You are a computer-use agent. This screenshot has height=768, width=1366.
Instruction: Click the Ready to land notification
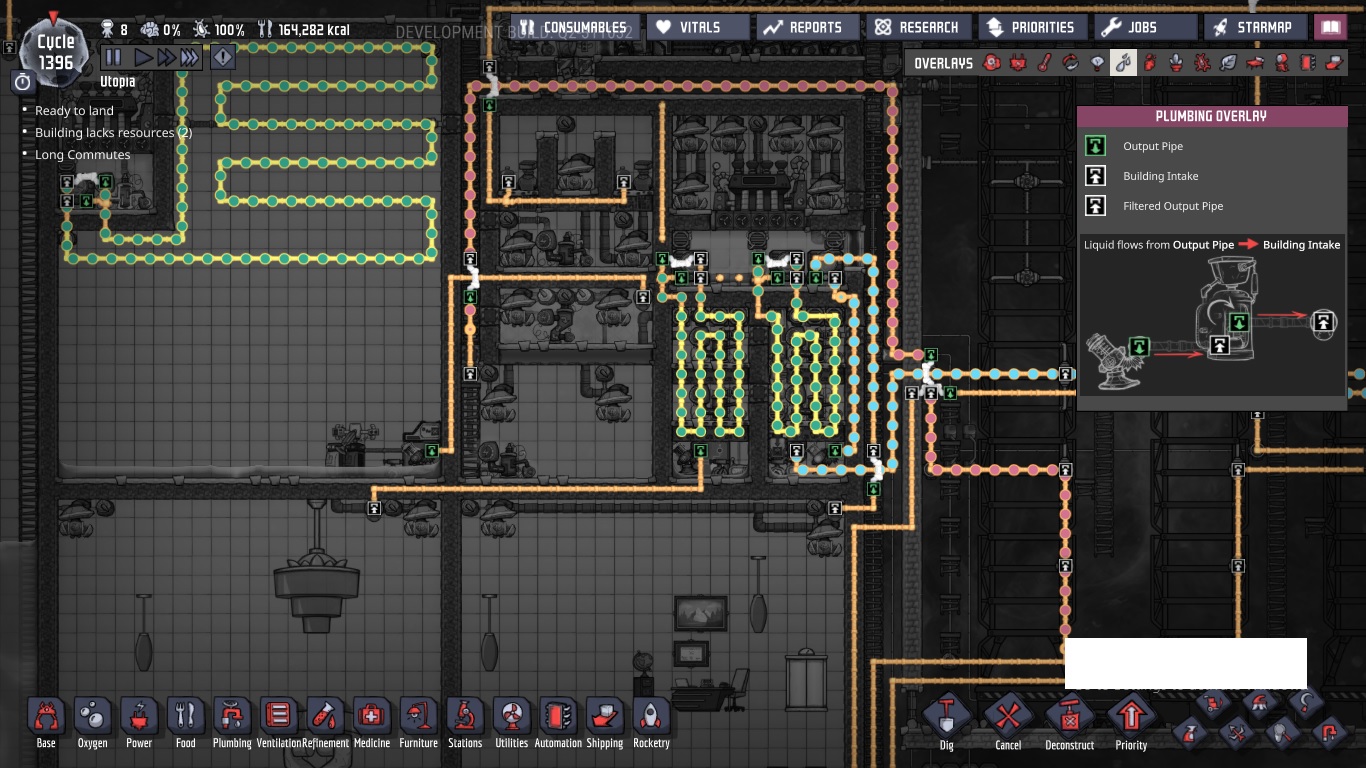[x=74, y=111]
